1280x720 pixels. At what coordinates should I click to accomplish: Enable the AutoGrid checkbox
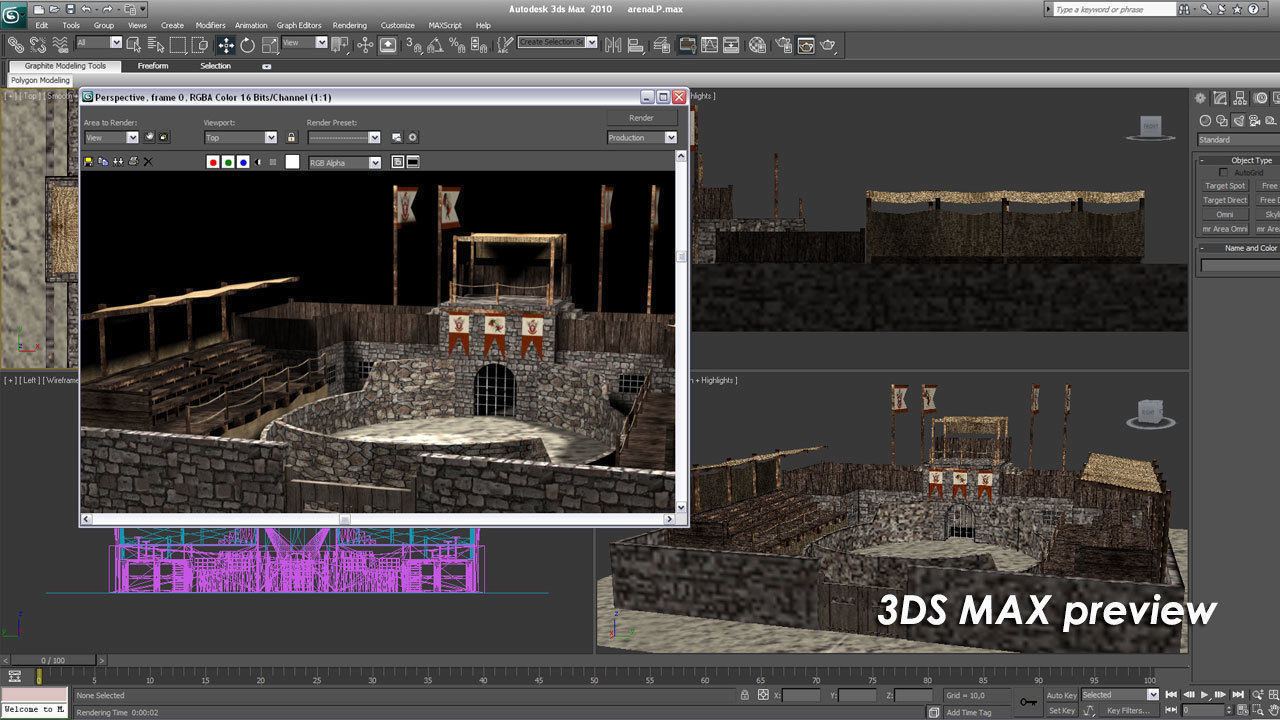pyautogui.click(x=1223, y=173)
